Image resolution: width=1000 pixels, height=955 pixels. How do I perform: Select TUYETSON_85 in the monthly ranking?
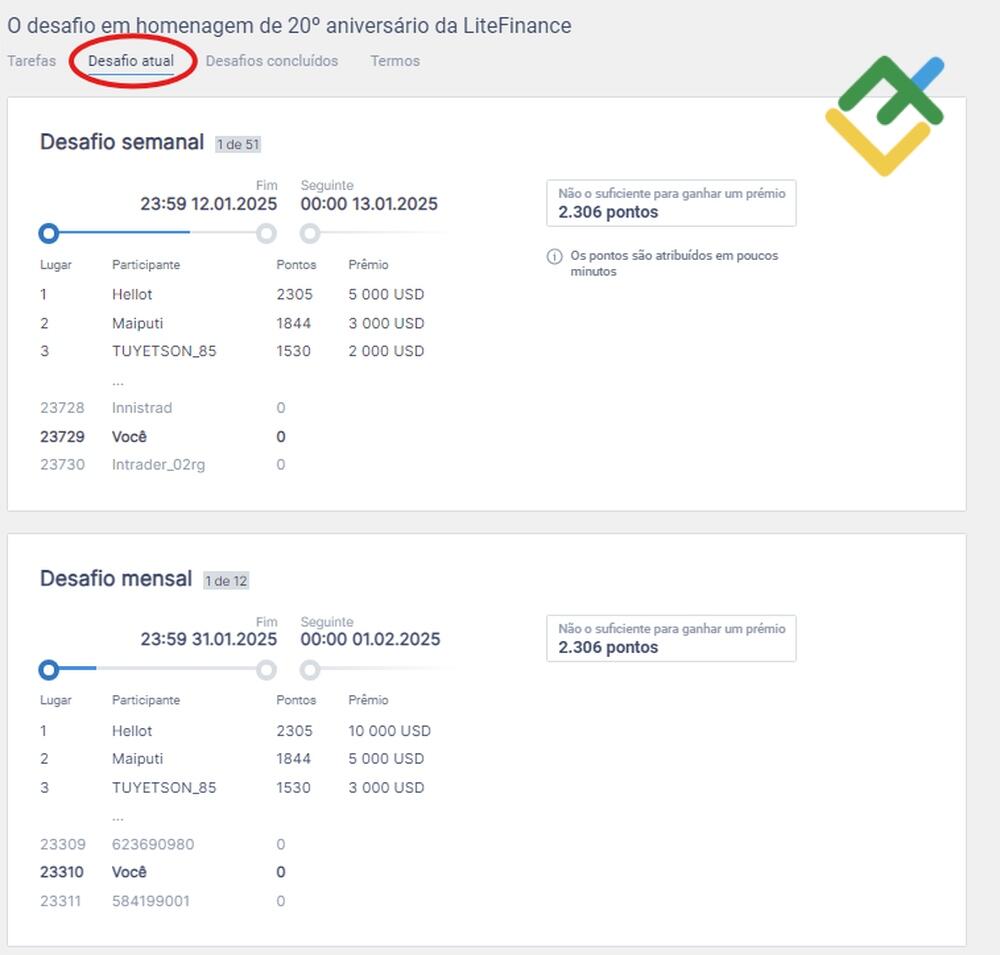tap(164, 787)
